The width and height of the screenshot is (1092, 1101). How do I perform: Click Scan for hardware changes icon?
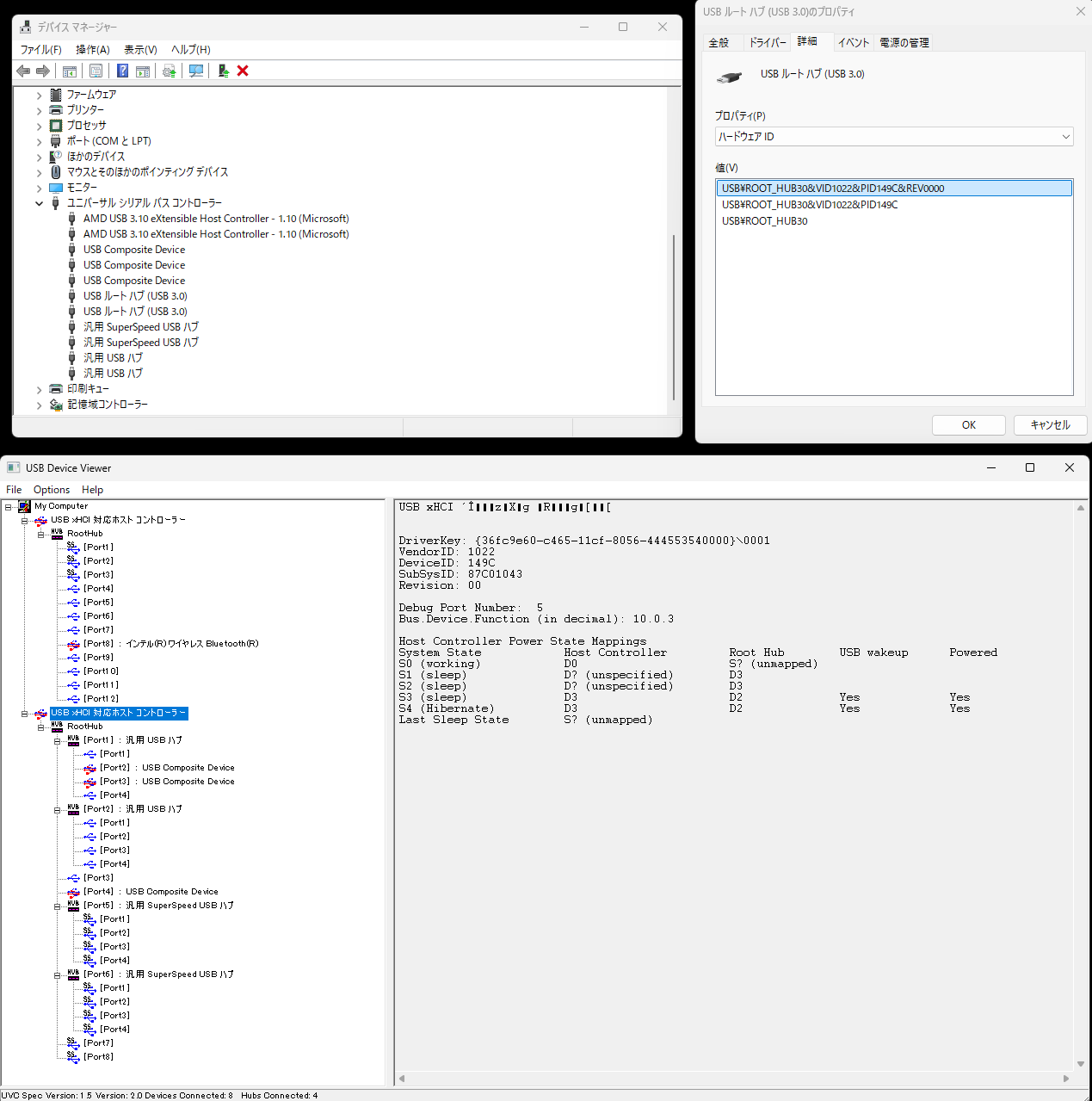196,71
